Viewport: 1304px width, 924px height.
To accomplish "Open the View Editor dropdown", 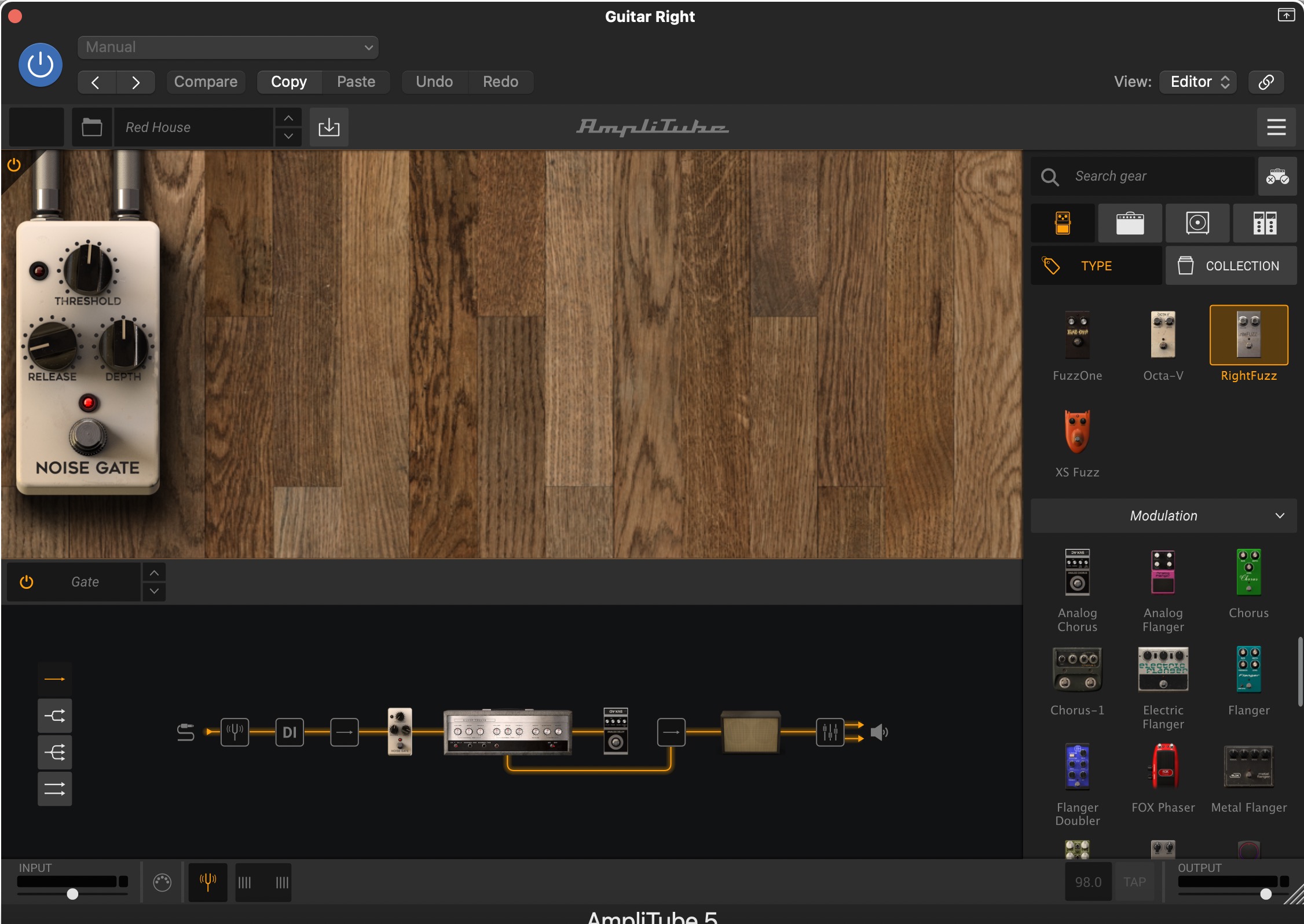I will pos(1198,82).
